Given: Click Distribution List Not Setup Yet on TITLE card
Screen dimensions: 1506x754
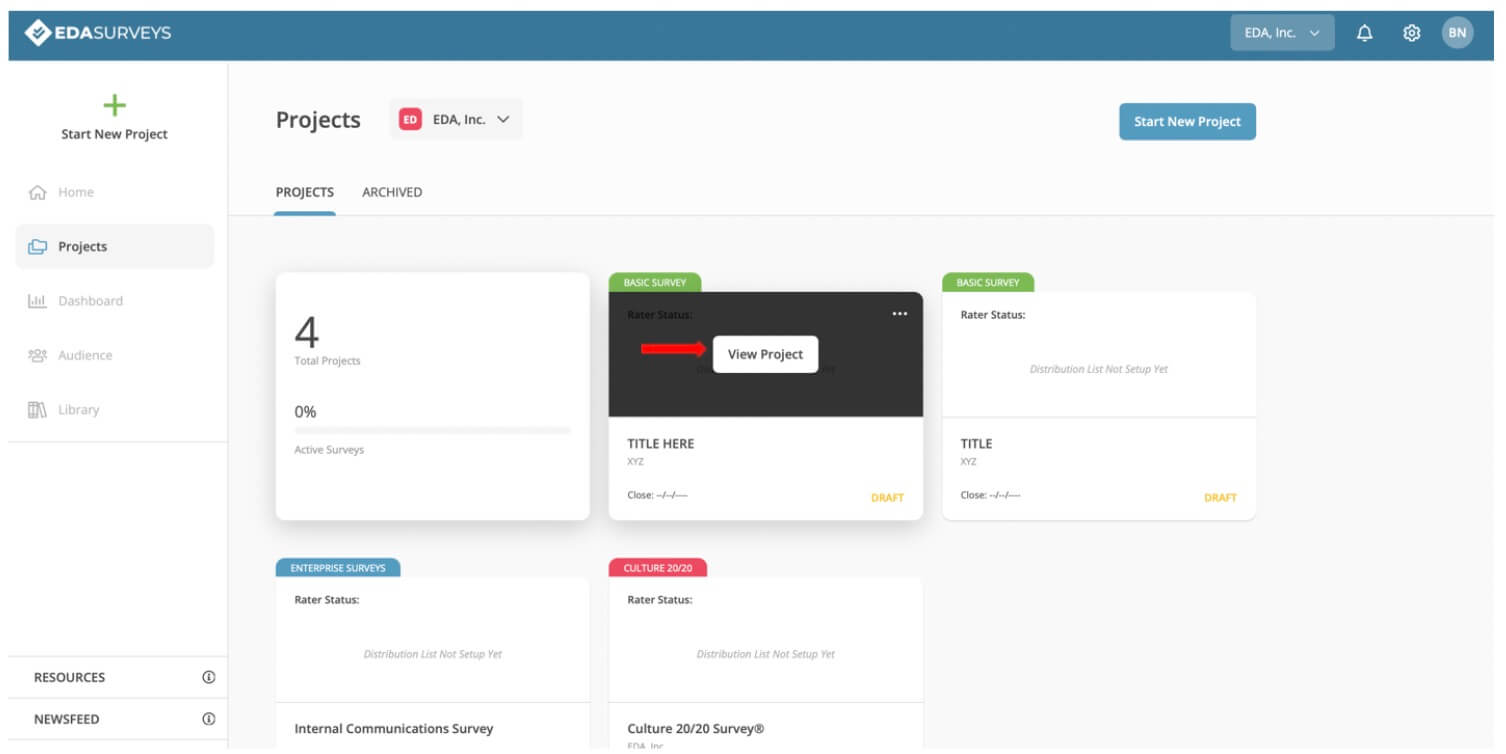Looking at the screenshot, I should (x=1099, y=369).
